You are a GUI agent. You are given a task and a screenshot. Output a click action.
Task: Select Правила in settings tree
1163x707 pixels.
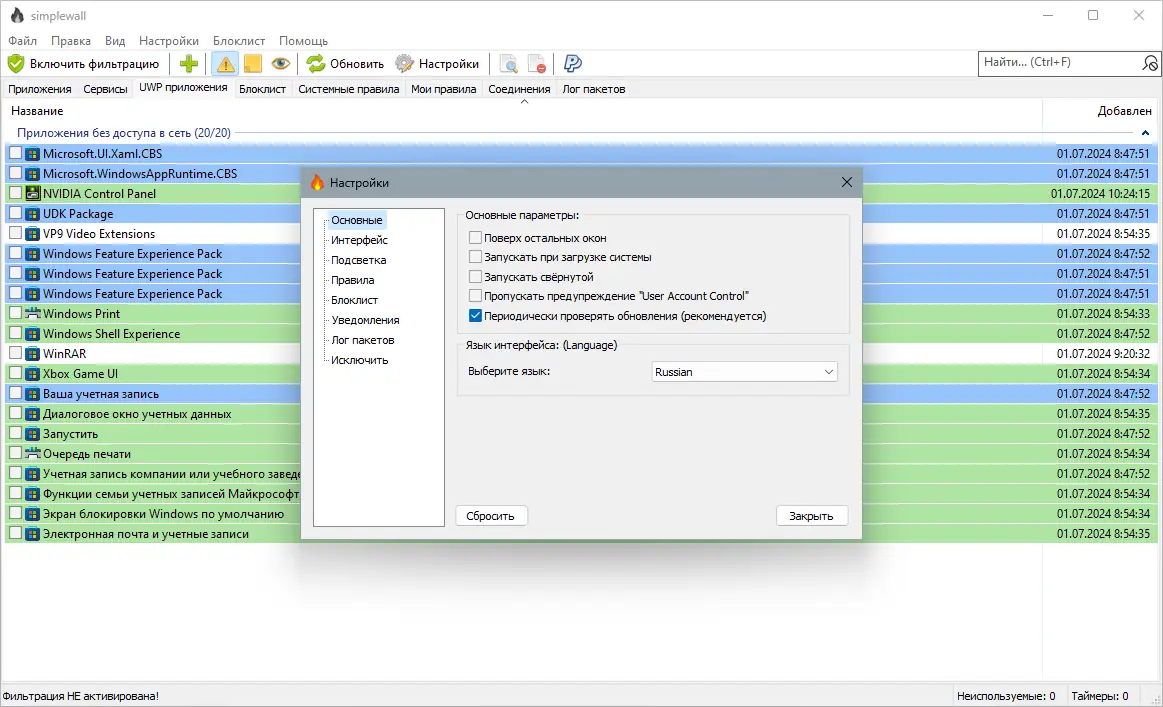[x=352, y=280]
